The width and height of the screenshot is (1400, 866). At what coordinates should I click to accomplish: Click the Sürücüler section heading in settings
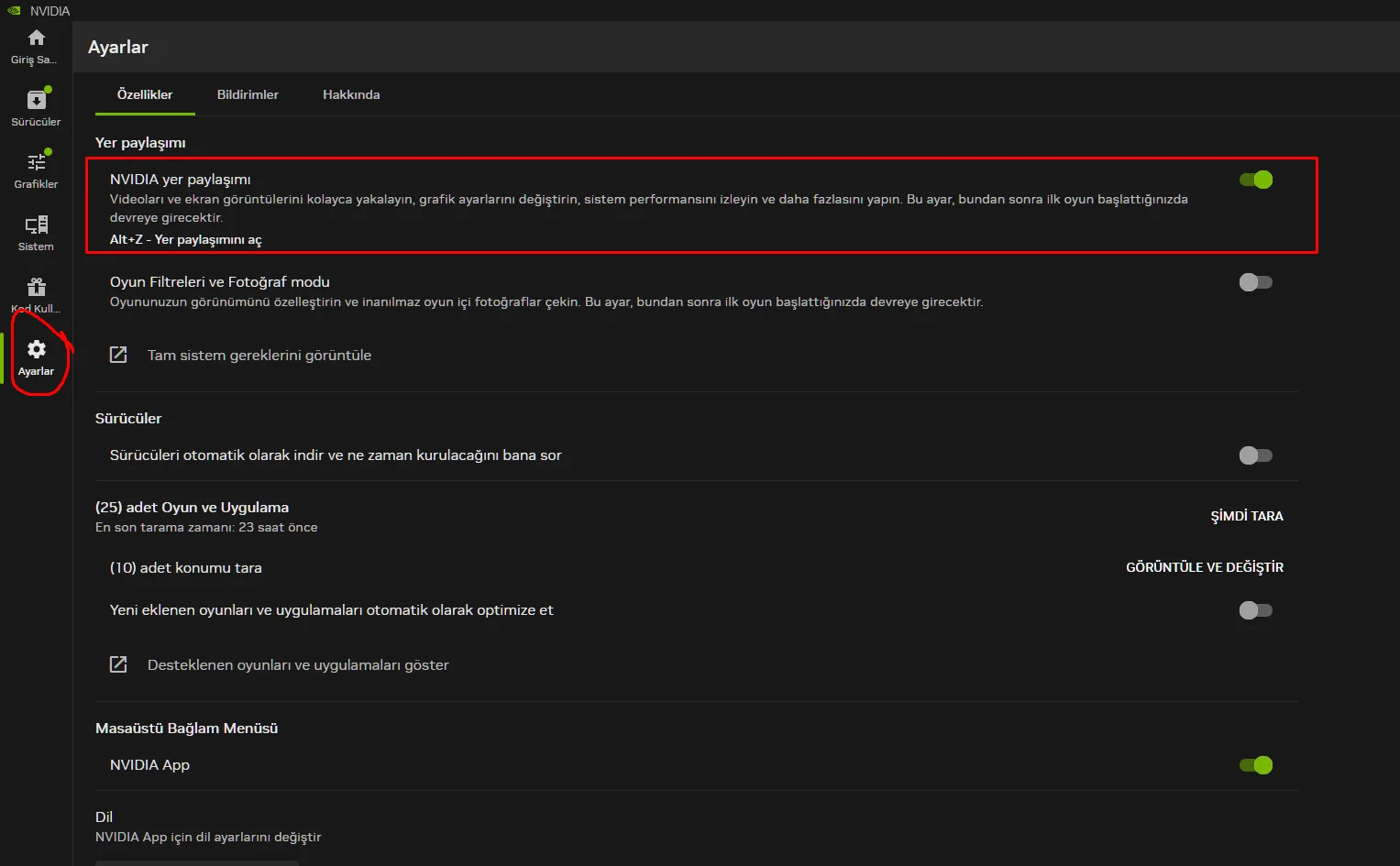[128, 419]
